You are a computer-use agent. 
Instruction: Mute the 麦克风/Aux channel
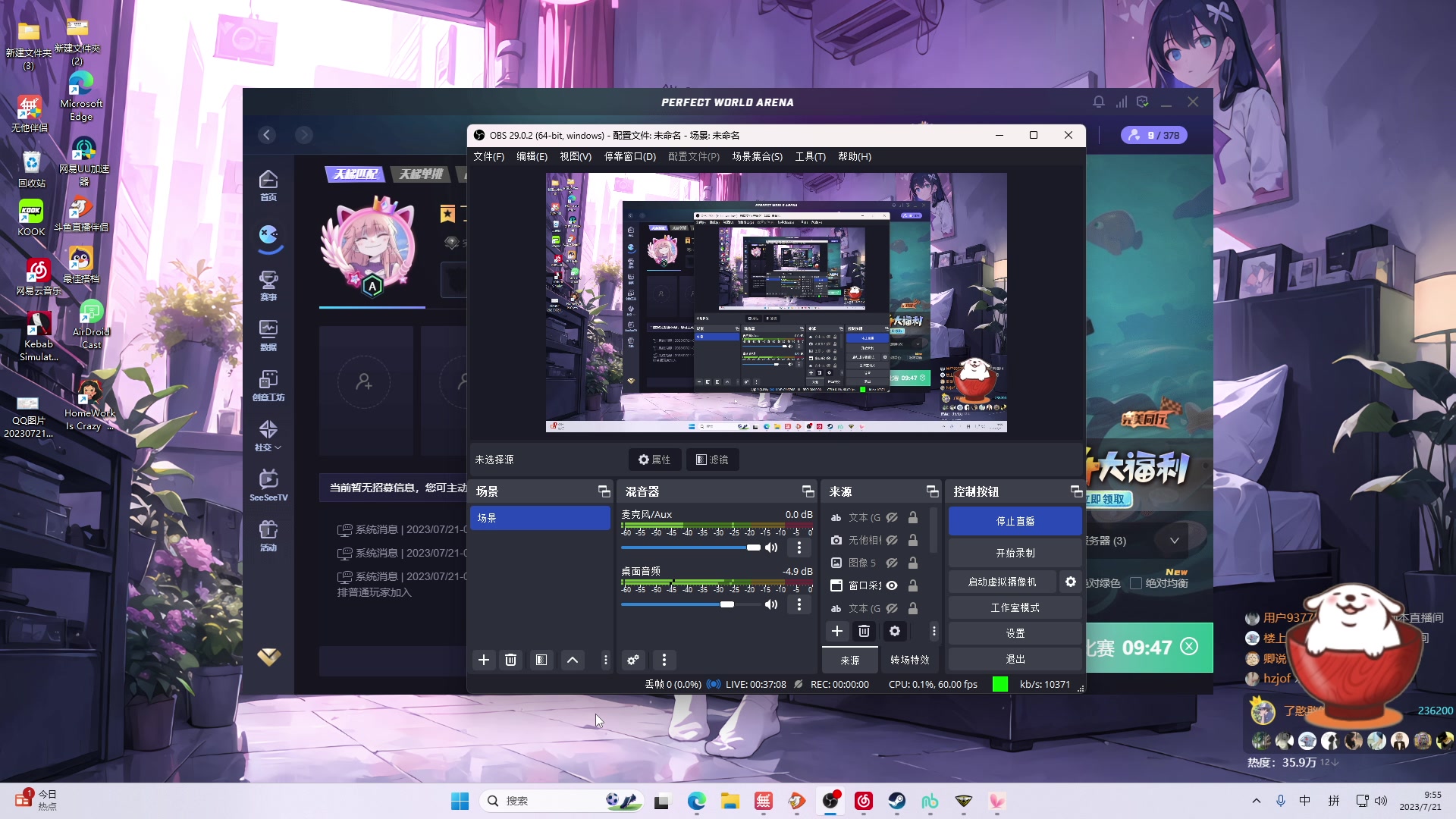click(771, 548)
